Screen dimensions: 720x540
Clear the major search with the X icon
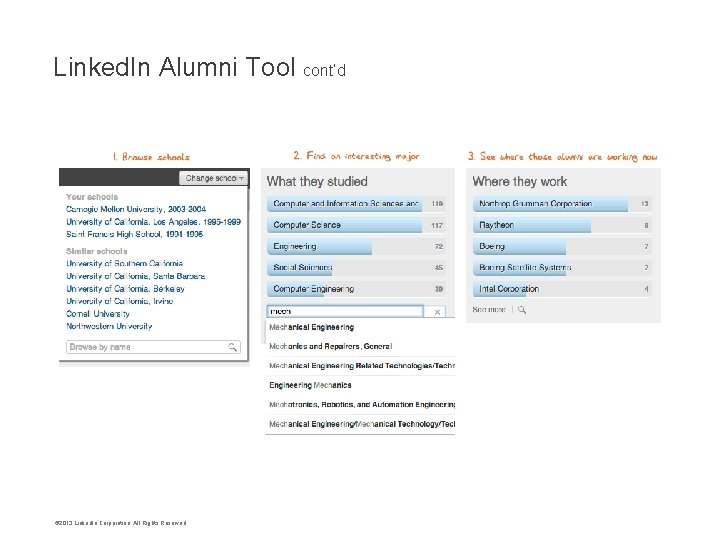(437, 312)
